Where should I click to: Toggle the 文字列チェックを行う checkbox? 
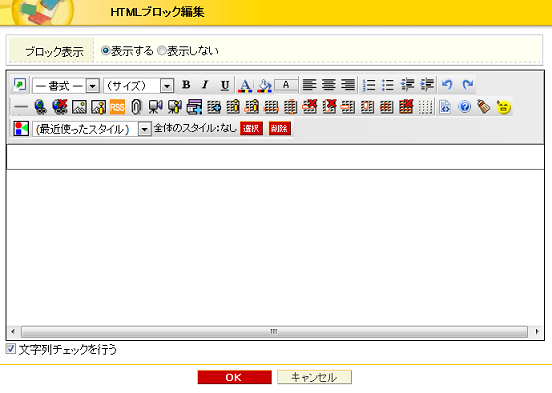point(11,349)
